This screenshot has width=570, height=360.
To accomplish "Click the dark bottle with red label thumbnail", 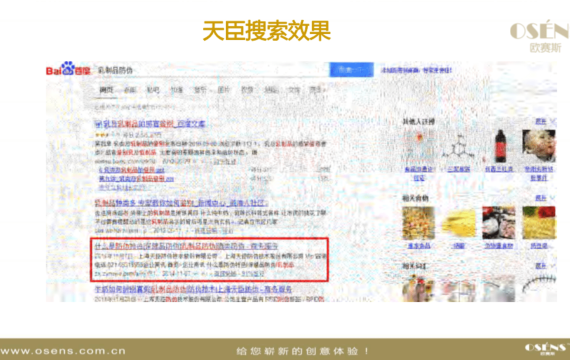I will [500, 146].
